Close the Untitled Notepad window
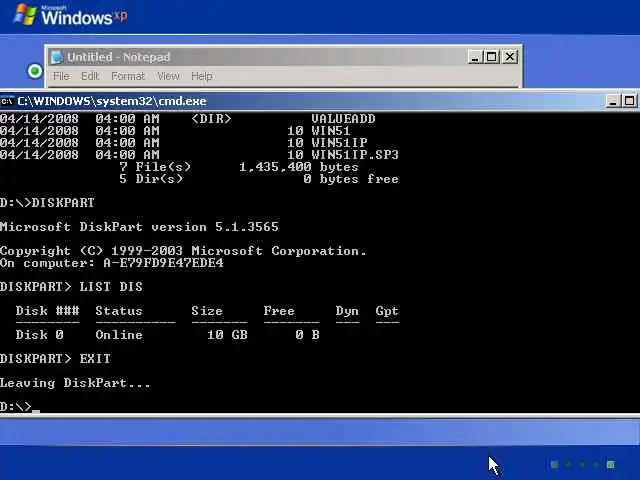The width and height of the screenshot is (640, 480). tap(510, 56)
